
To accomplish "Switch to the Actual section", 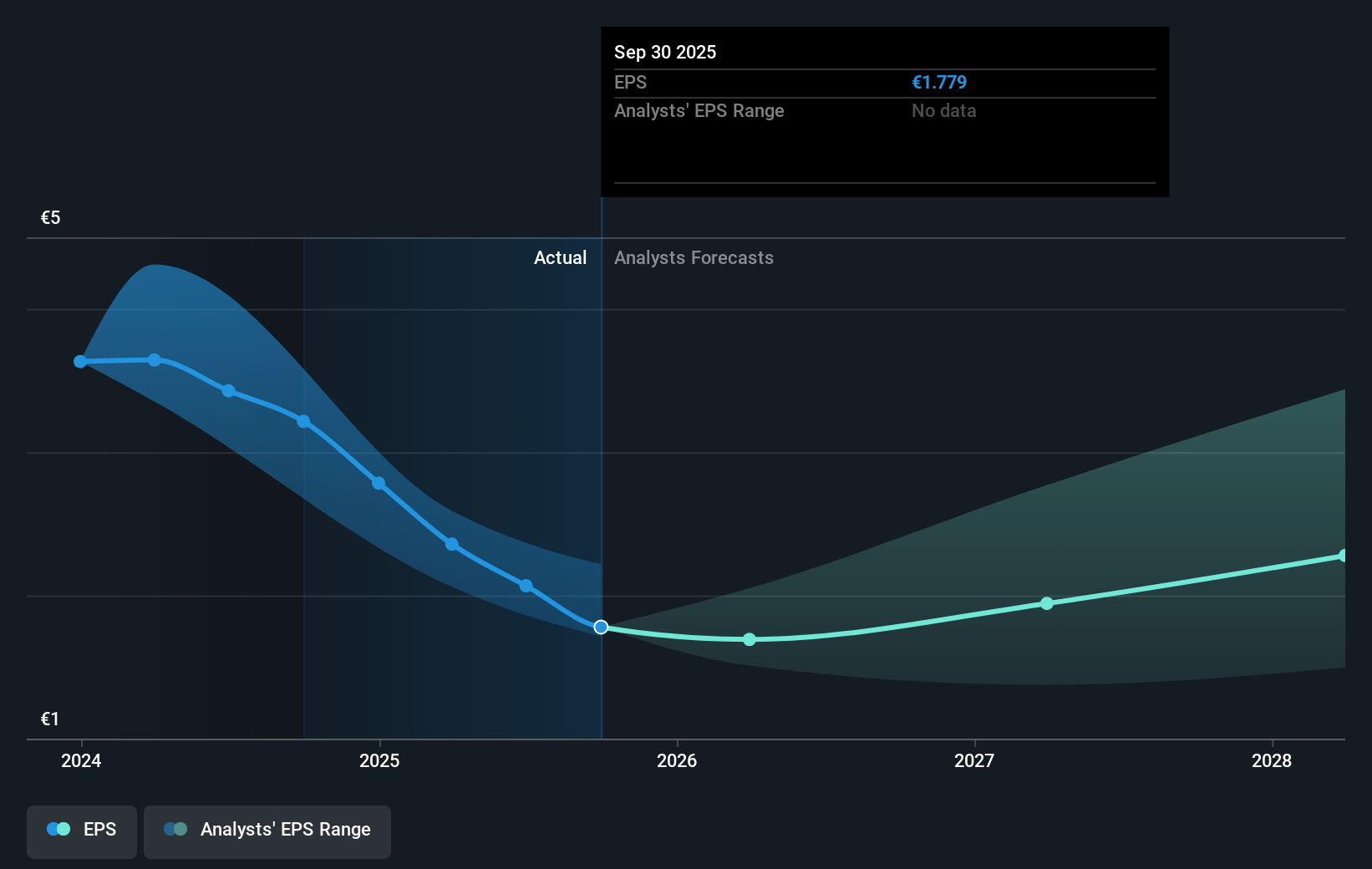I will click(x=560, y=257).
